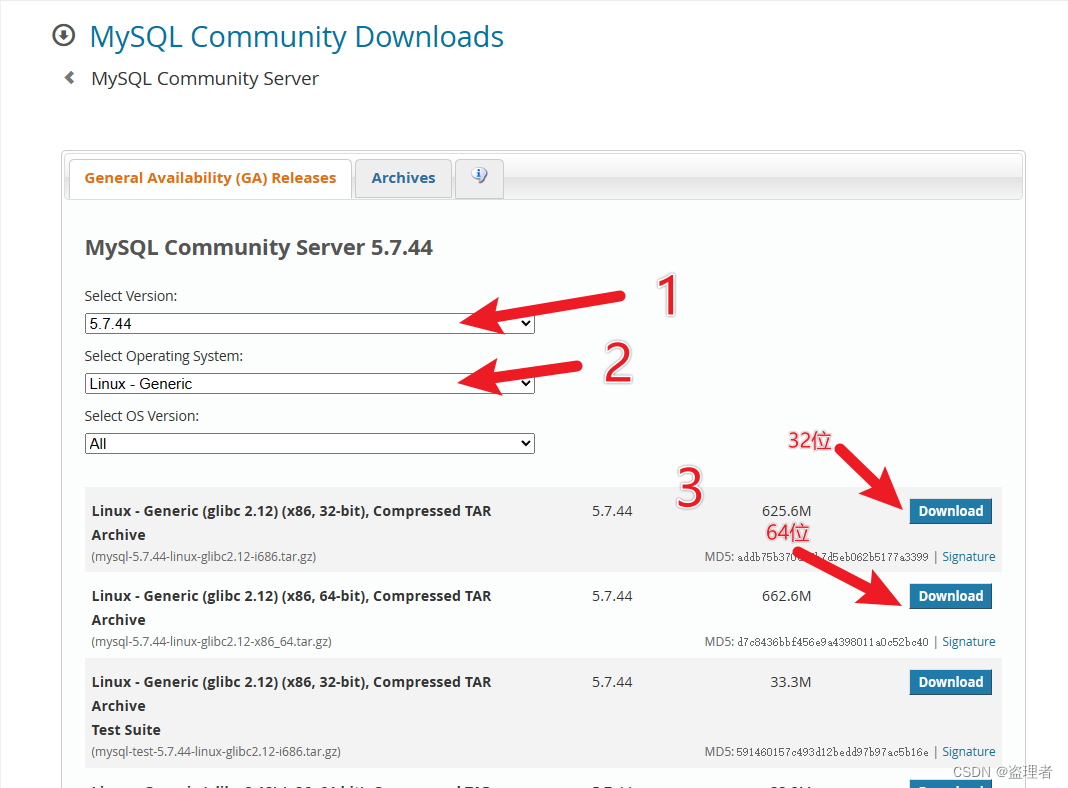Image resolution: width=1068 pixels, height=788 pixels.
Task: Download the 64-bit Compressed TAR Archive, 662.6M
Action: [x=950, y=596]
